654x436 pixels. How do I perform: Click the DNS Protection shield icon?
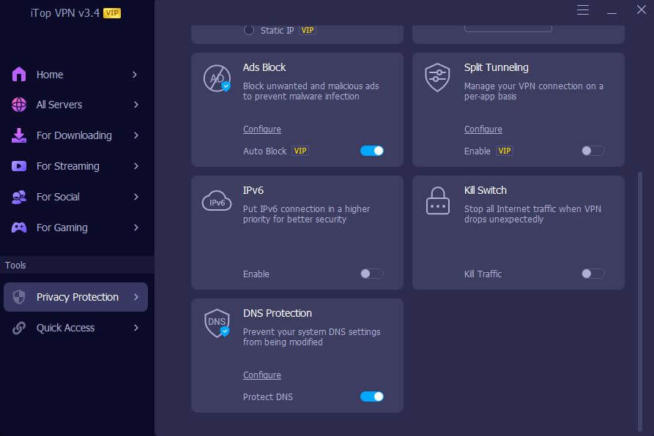[x=217, y=323]
